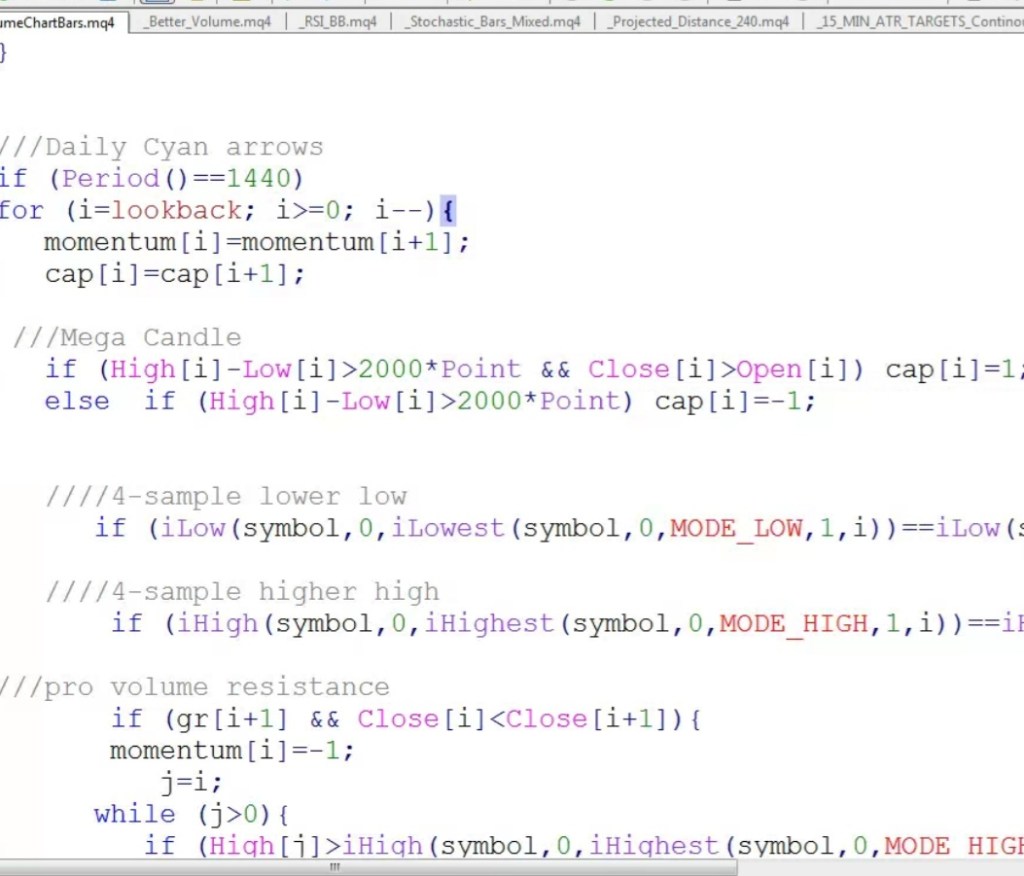Click the horizontal scrollbar thumb at the bottom
Image resolution: width=1024 pixels, height=876 pixels.
[335, 868]
